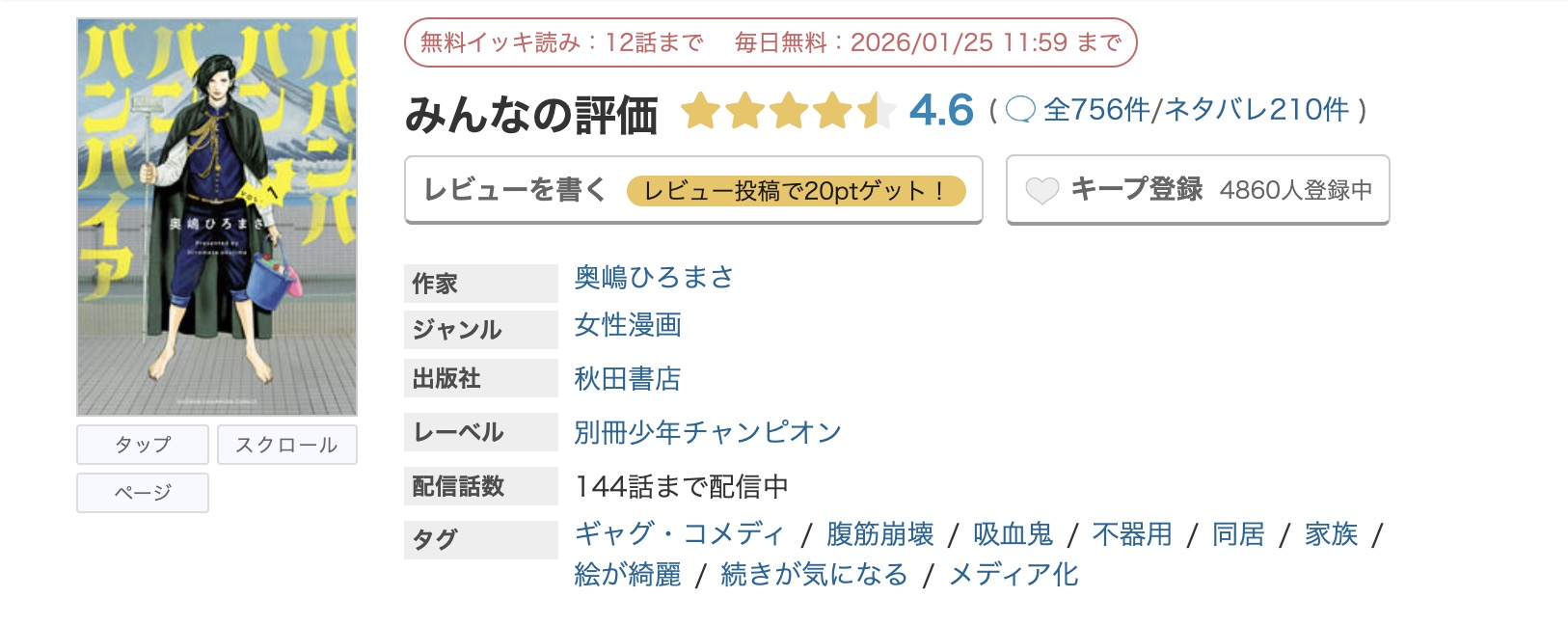Open author page 奥嶋ひろまさ
The image size is (1568, 625).
(x=653, y=278)
